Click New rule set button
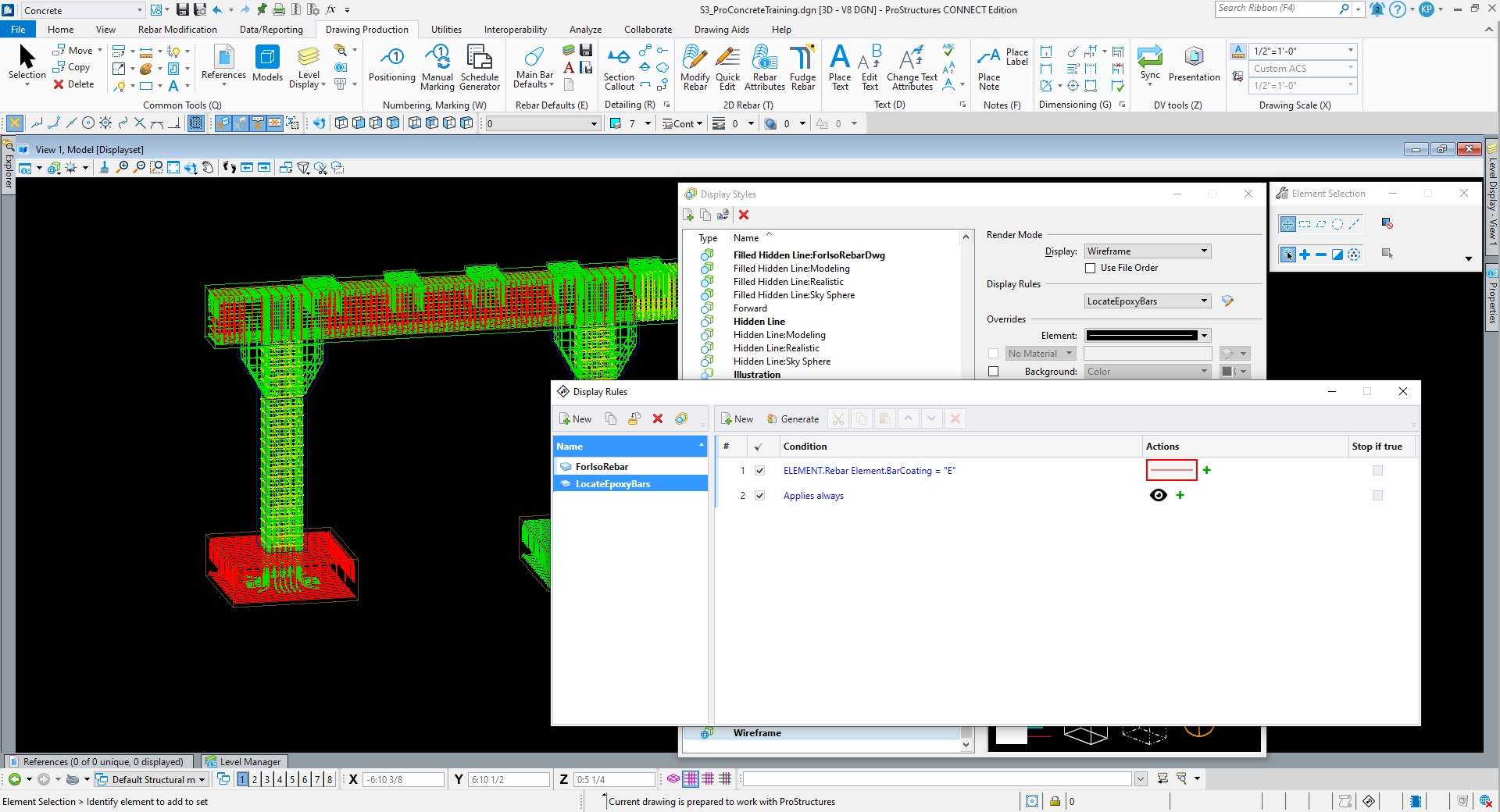Image resolution: width=1500 pixels, height=812 pixels. [x=576, y=419]
